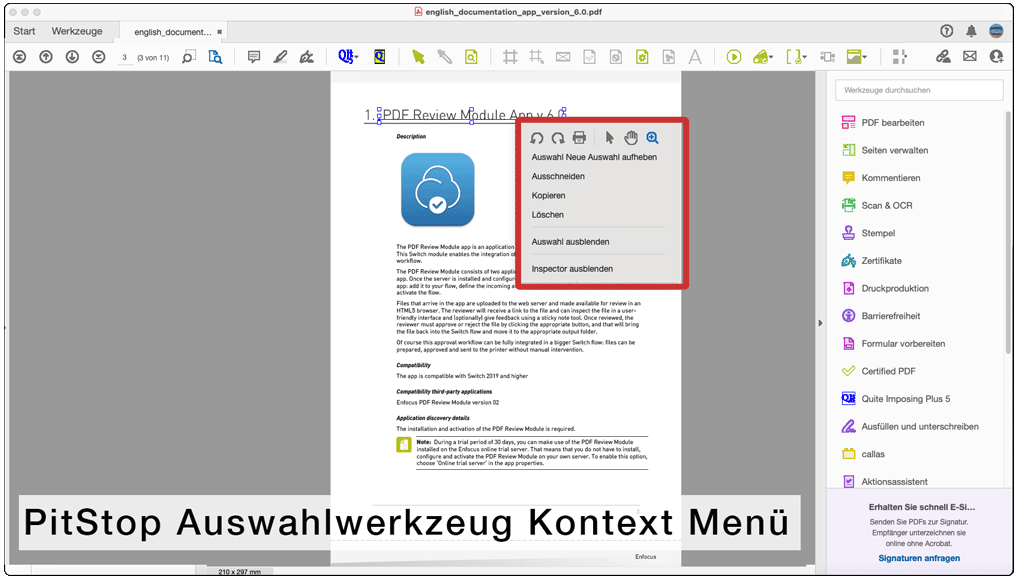Go to first page arrow icon
Image resolution: width=1020 pixels, height=580 pixels.
tap(20, 57)
